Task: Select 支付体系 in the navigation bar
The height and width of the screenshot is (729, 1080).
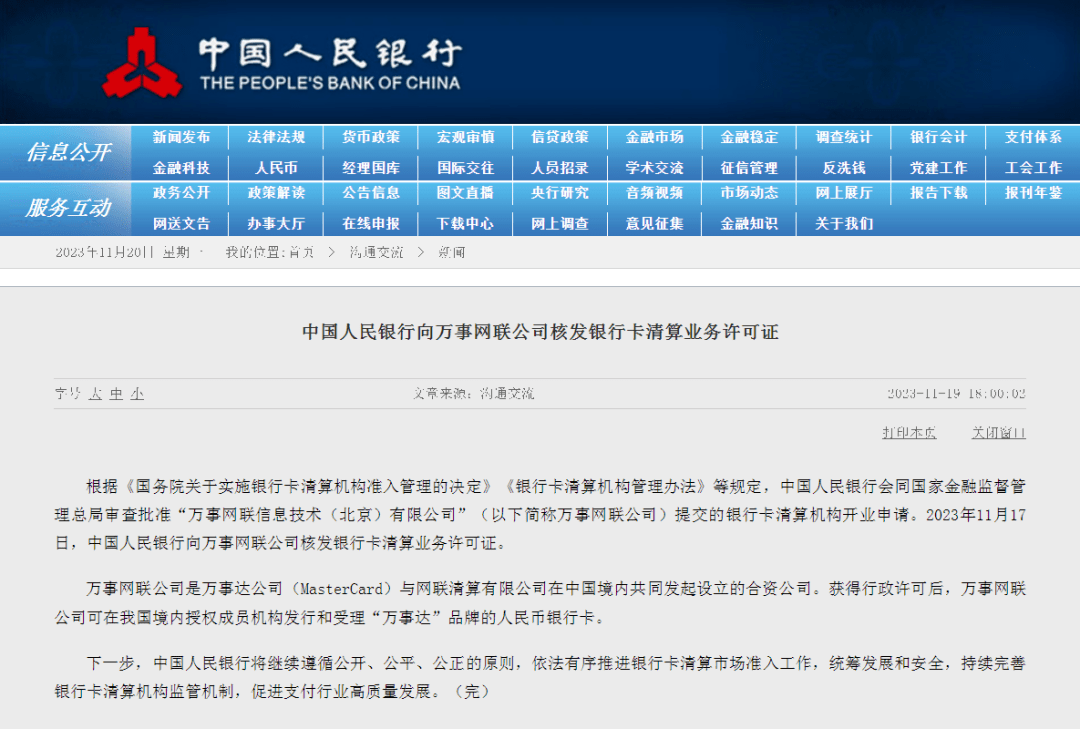Action: (1033, 137)
